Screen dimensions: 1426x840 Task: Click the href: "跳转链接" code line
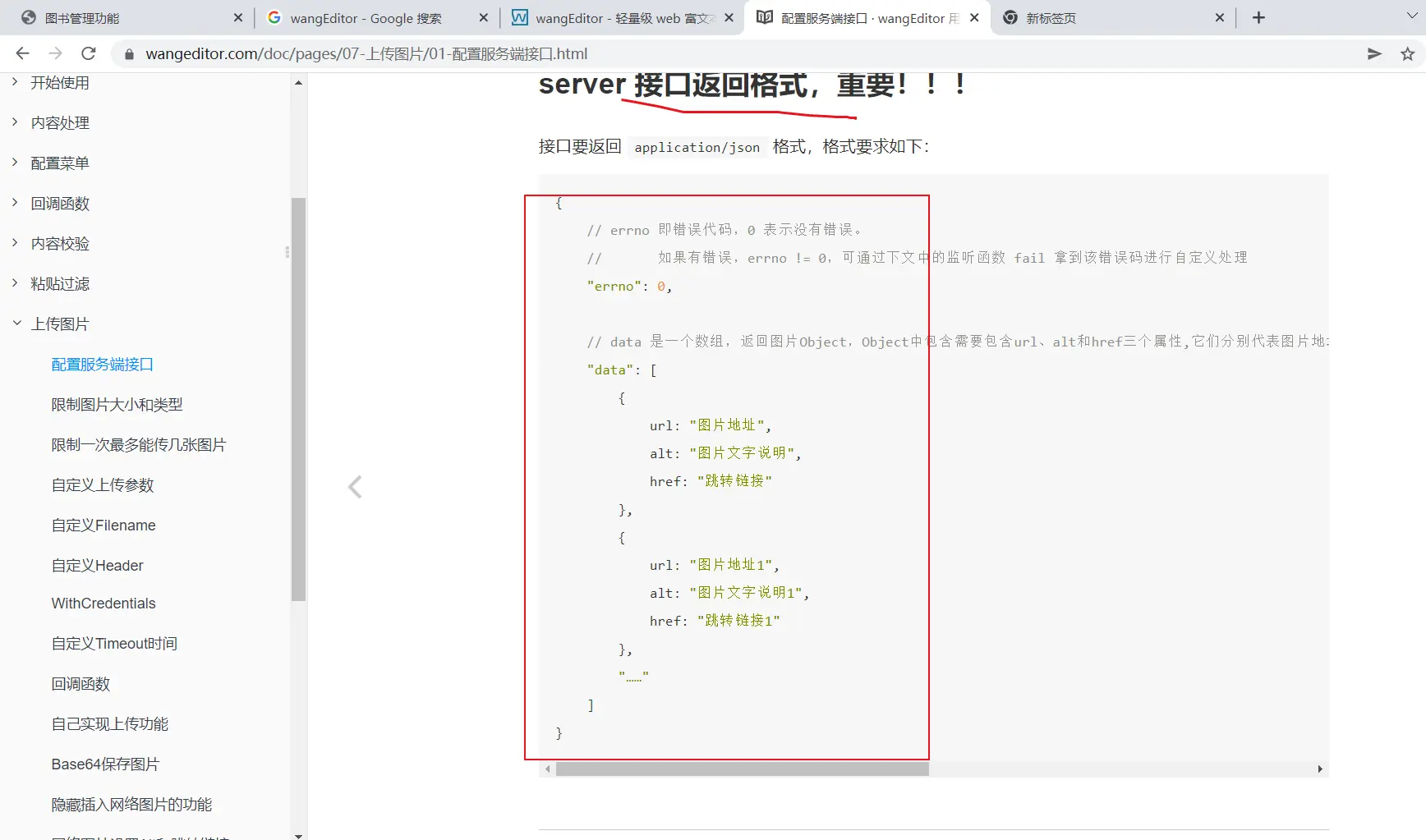pos(711,481)
